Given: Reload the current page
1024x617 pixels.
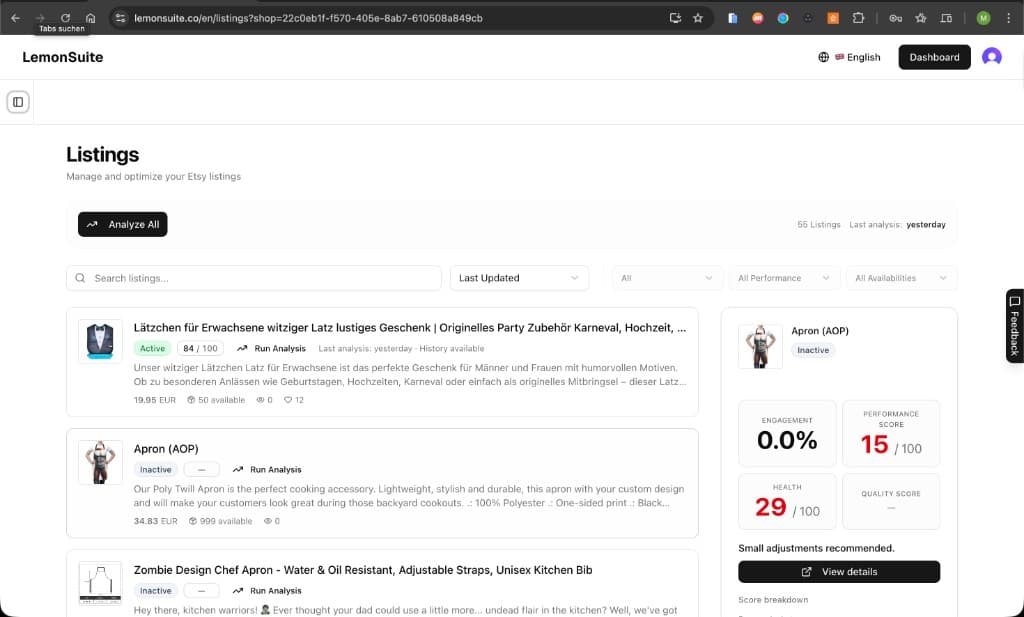Looking at the screenshot, I should coord(65,18).
